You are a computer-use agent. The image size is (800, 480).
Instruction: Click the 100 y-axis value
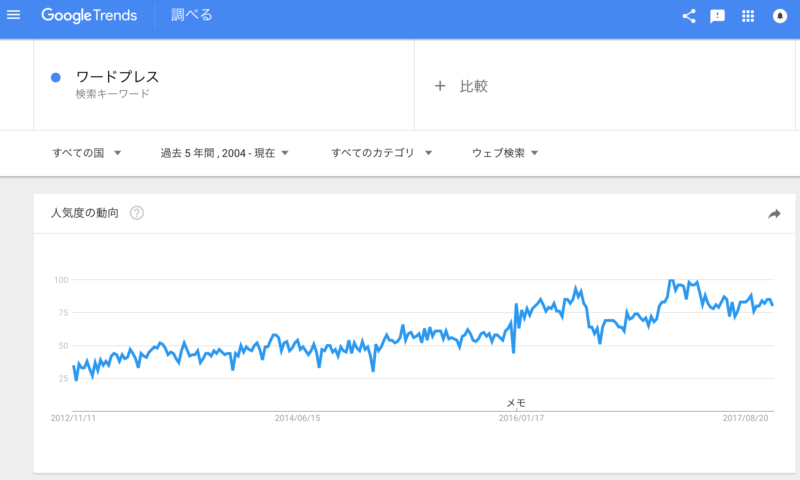point(61,280)
